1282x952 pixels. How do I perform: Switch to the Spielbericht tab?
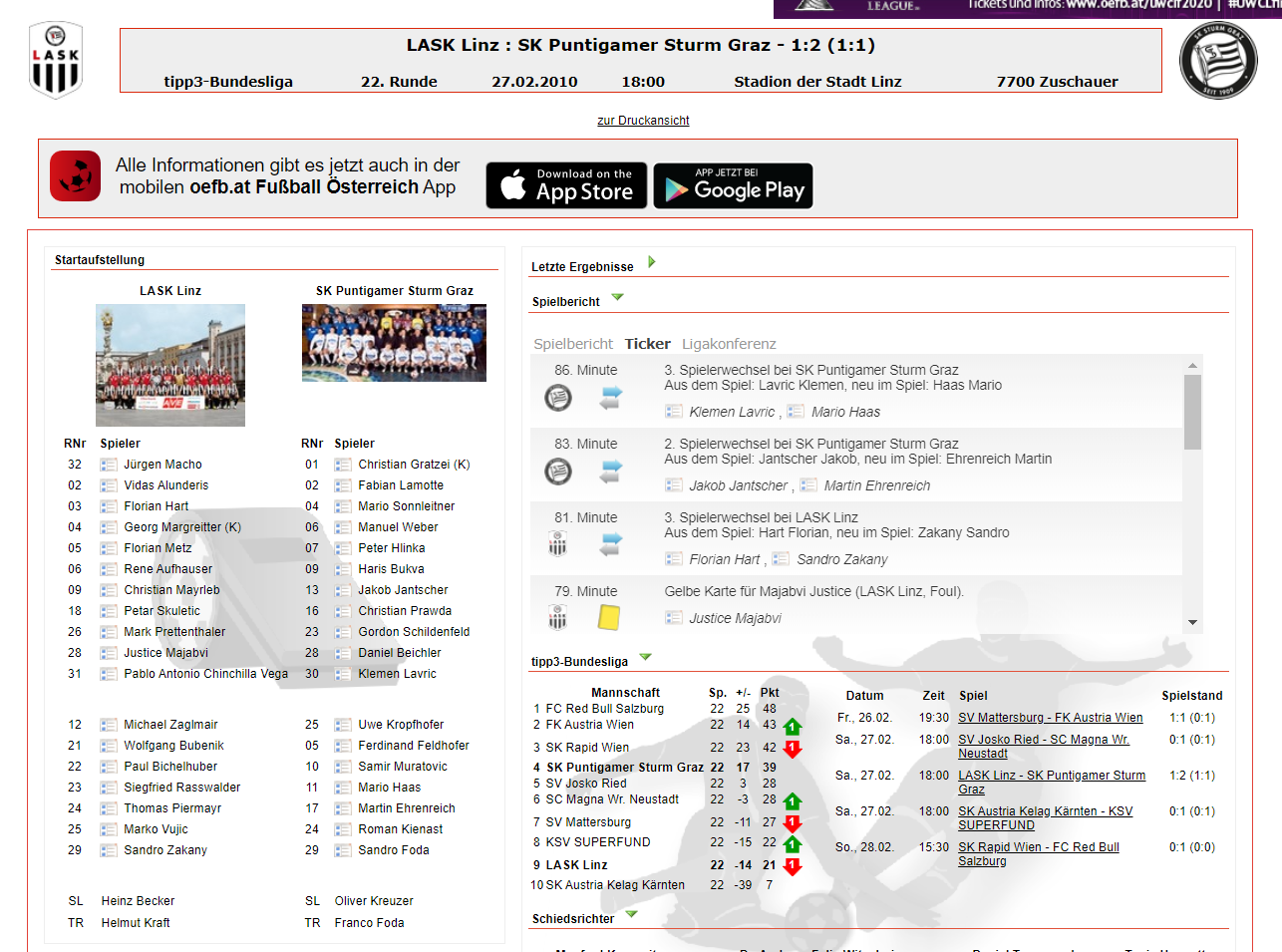pos(573,344)
